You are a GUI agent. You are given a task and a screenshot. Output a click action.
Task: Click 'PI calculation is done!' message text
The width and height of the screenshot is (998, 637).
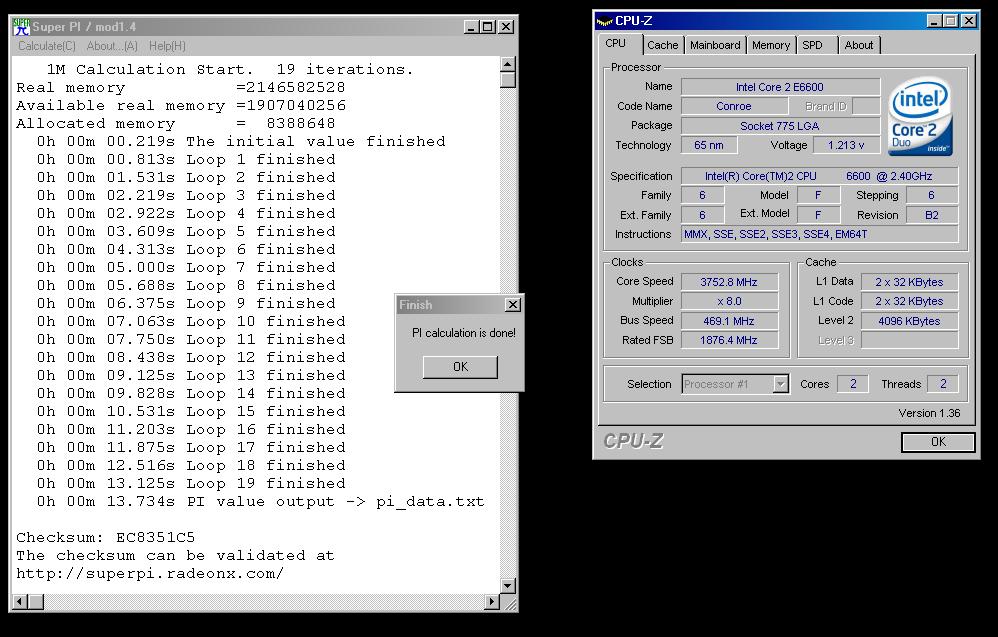click(x=464, y=333)
